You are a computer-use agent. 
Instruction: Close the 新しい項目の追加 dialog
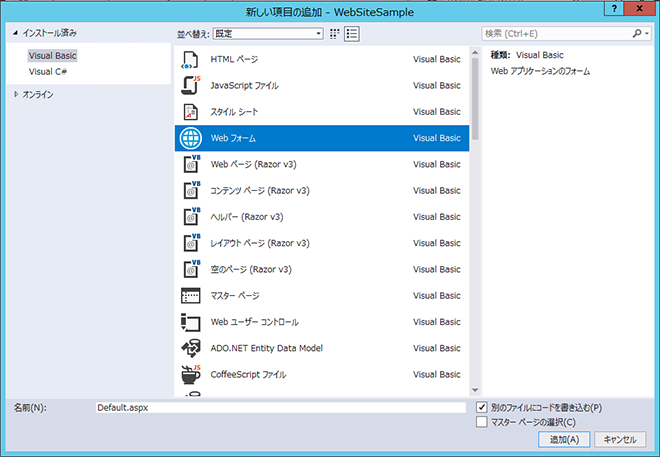639,8
